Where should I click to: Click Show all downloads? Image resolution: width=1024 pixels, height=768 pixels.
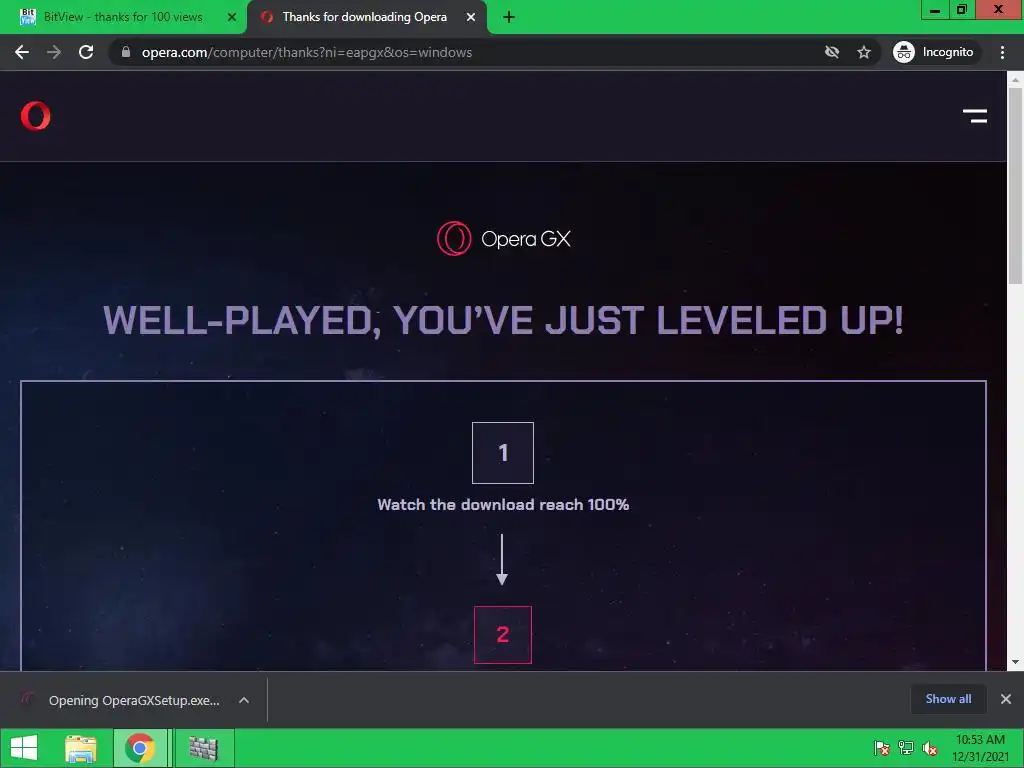point(948,699)
